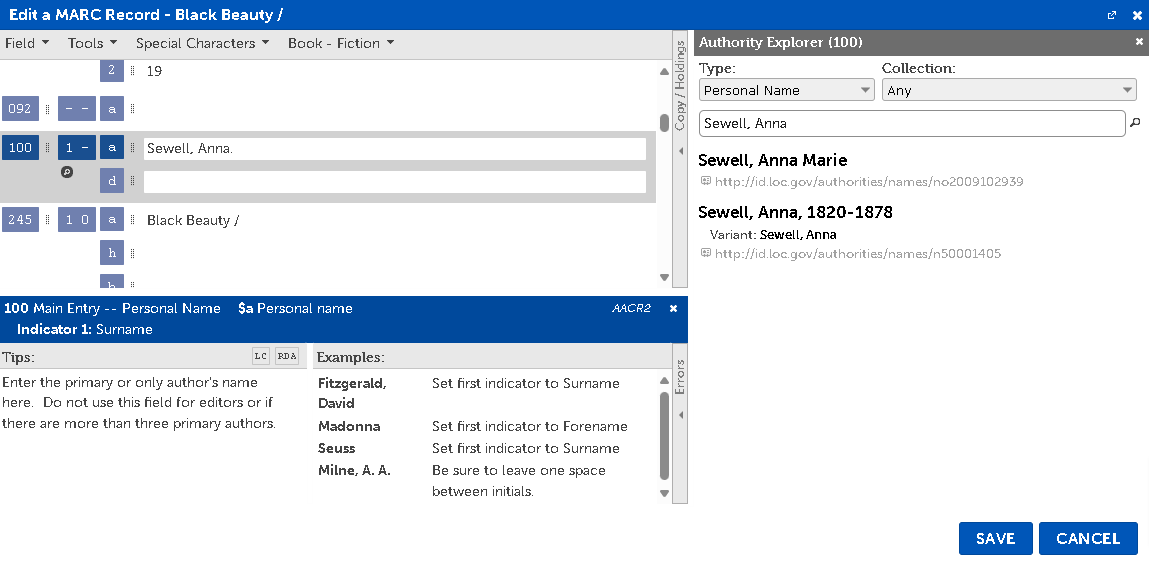
Task: Click the Madonna example
Action: (x=350, y=426)
